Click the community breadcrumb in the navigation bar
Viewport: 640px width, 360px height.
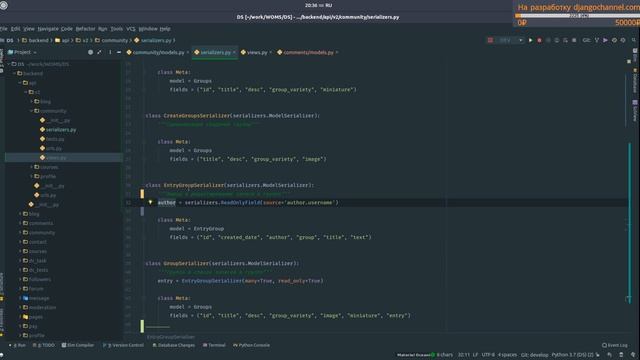[115, 40]
